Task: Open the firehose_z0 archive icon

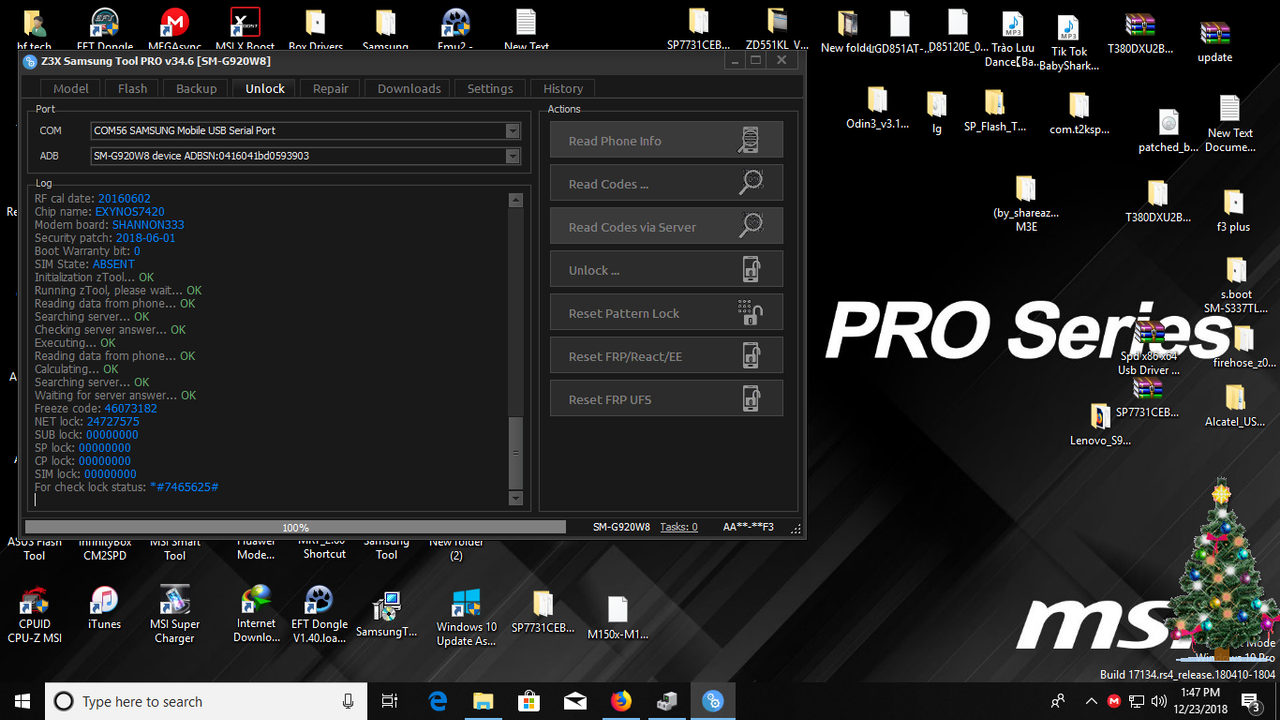Action: point(1244,346)
